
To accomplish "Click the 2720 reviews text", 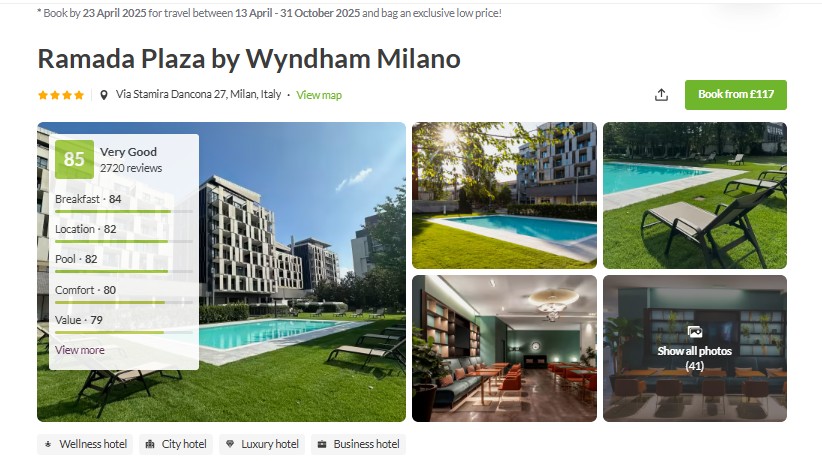I will pos(131,168).
